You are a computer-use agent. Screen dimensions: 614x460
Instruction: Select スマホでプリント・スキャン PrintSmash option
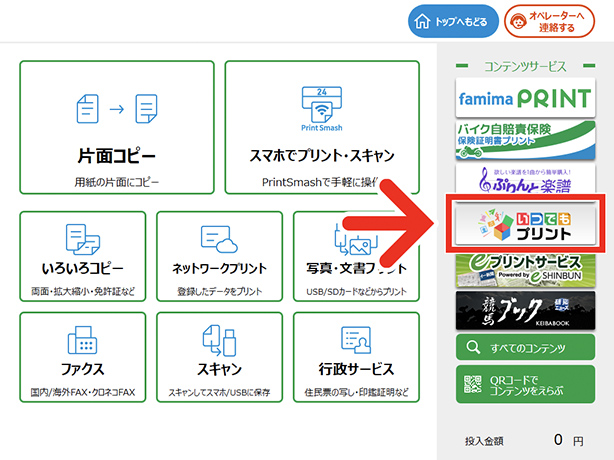(321, 127)
